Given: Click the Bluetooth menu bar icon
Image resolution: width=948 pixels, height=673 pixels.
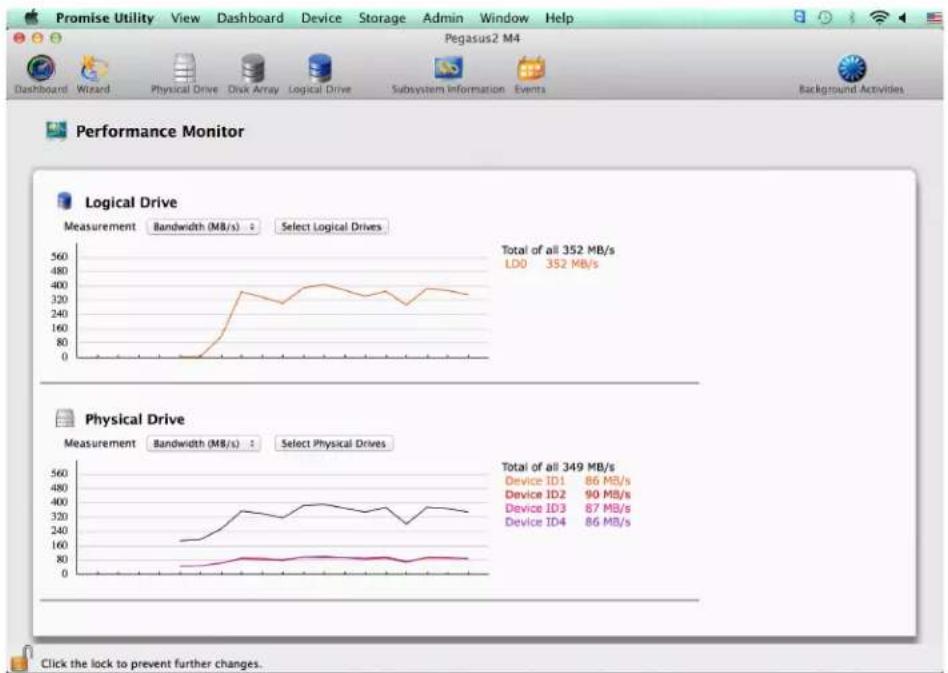Looking at the screenshot, I should click(851, 18).
